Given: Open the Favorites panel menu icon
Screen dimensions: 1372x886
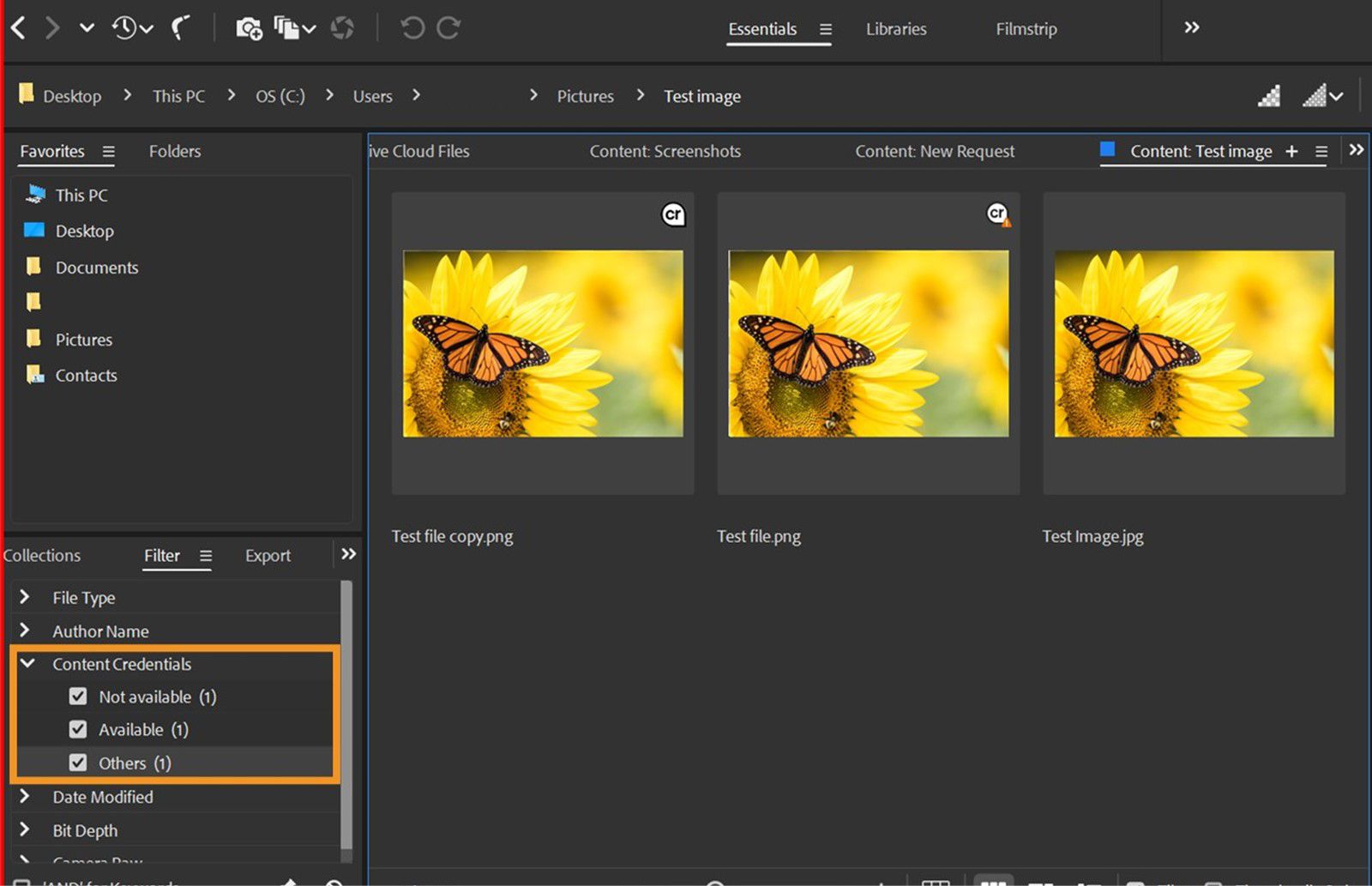Looking at the screenshot, I should click(x=108, y=152).
